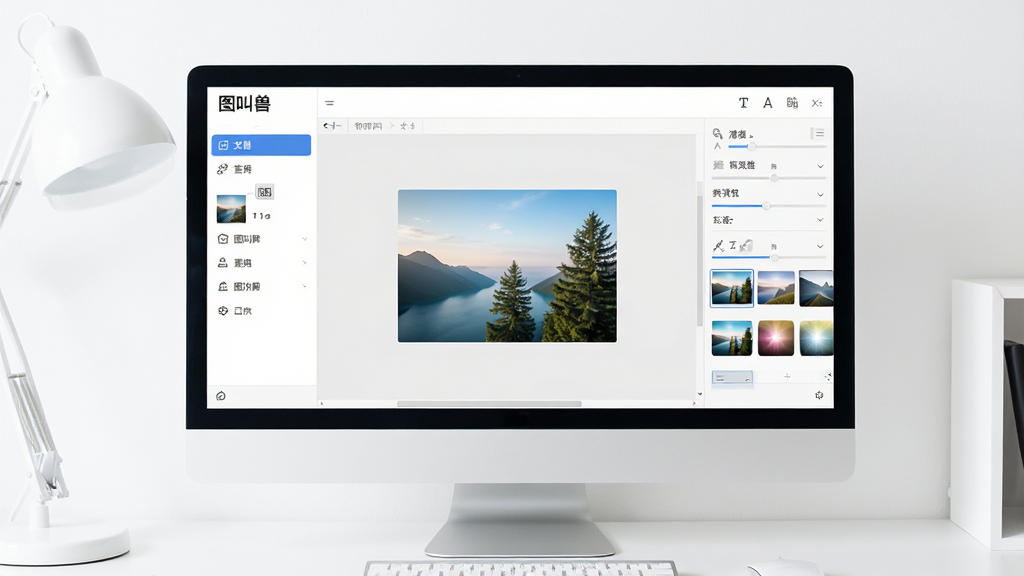Choose the pink lens flare filter thumbnail
This screenshot has width=1024, height=576.
pos(776,338)
